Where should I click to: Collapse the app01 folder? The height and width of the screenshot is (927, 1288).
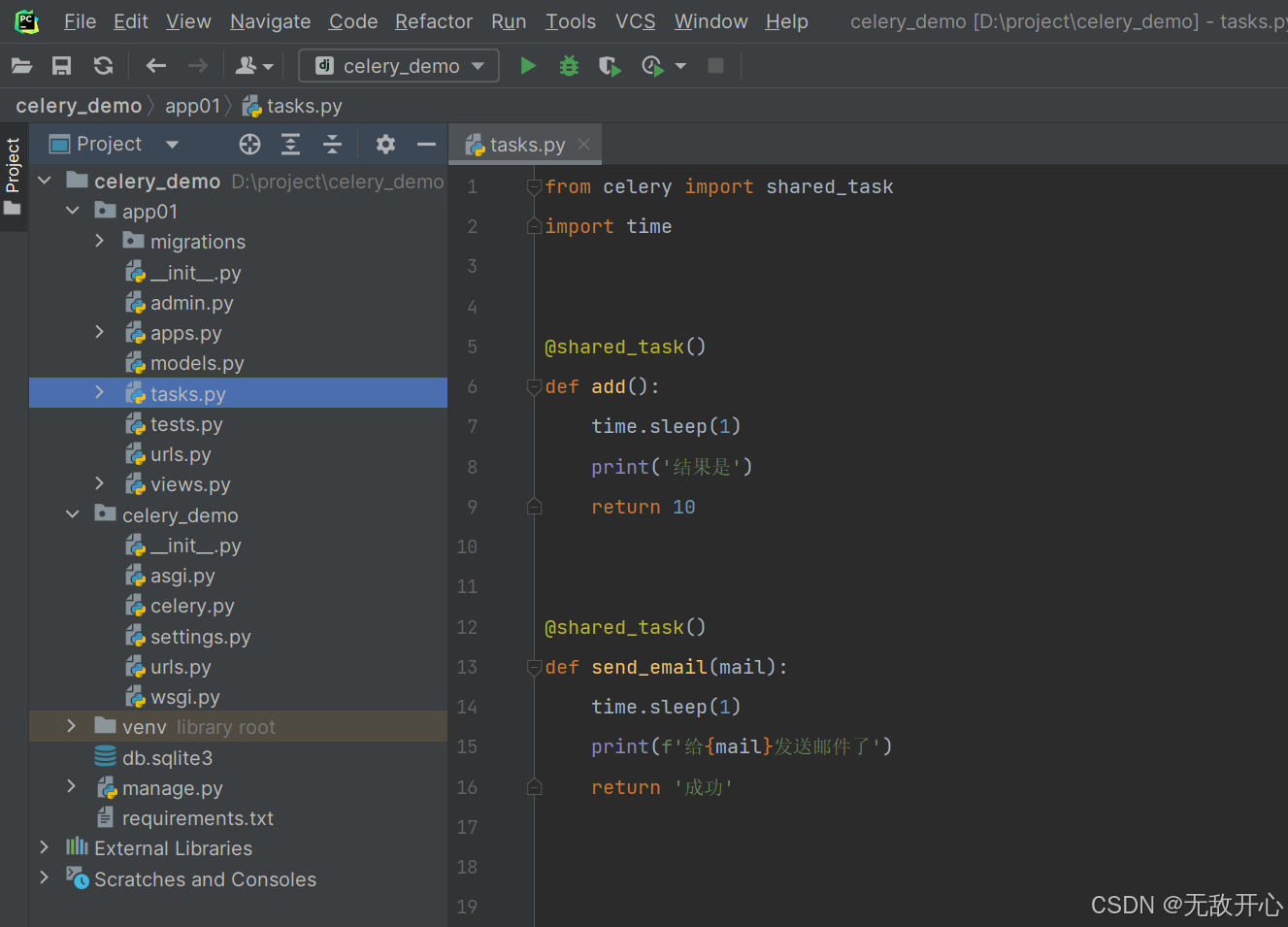(x=73, y=211)
